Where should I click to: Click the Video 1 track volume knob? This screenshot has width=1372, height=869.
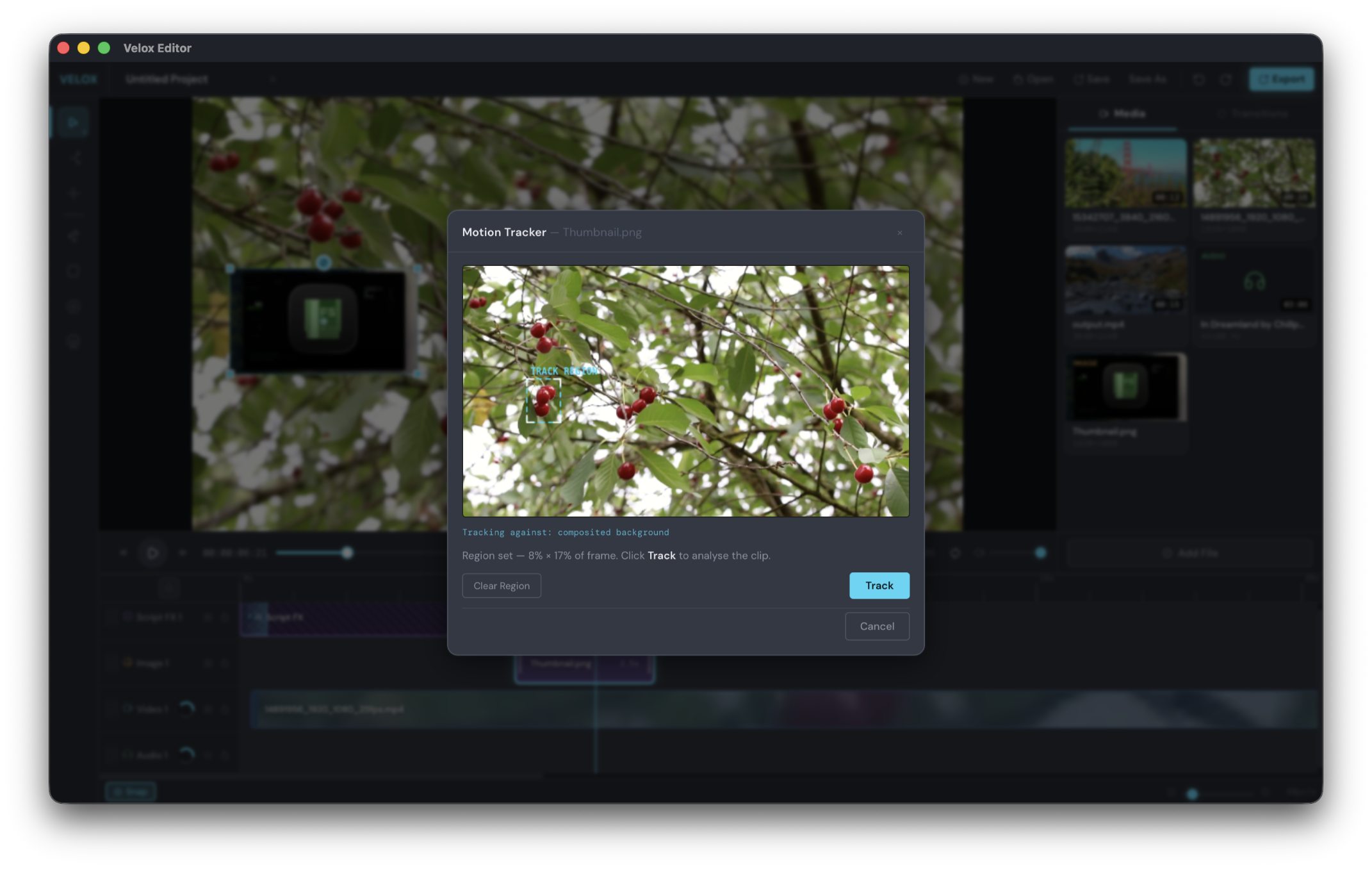click(186, 708)
